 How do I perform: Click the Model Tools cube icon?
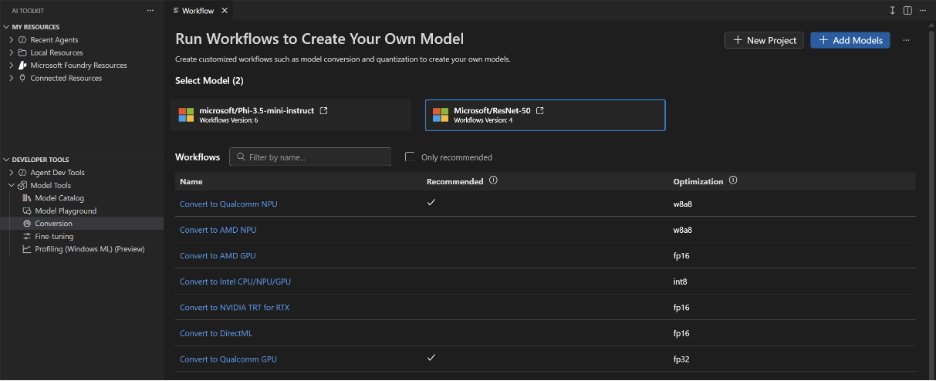(x=23, y=185)
